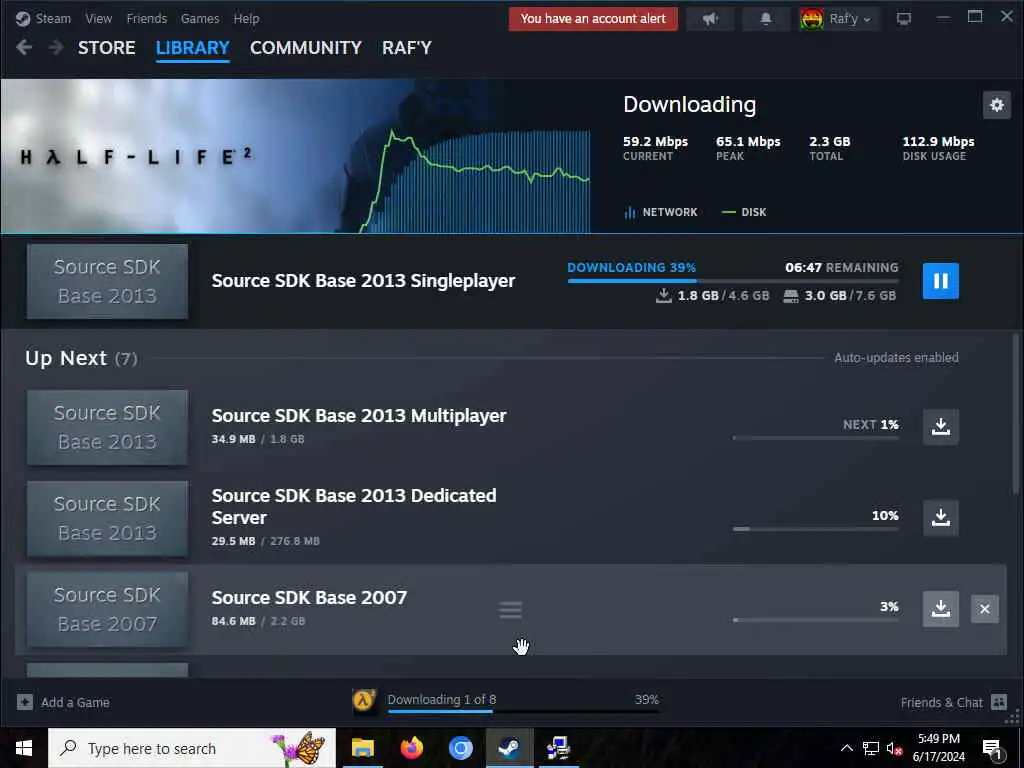Pause the Source SDK Base 2013 Singleplayer download
This screenshot has width=1024, height=768.
(x=940, y=281)
